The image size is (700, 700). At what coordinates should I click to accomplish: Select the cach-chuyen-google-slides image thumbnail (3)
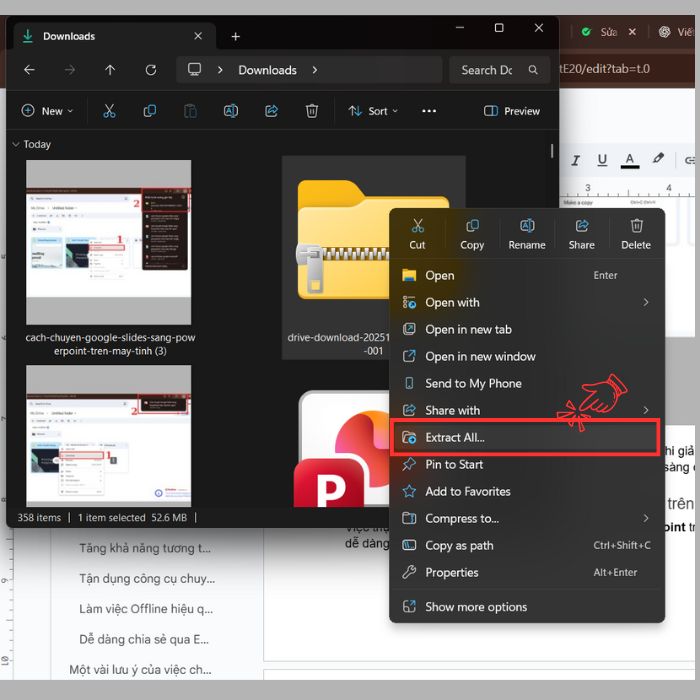(x=109, y=242)
